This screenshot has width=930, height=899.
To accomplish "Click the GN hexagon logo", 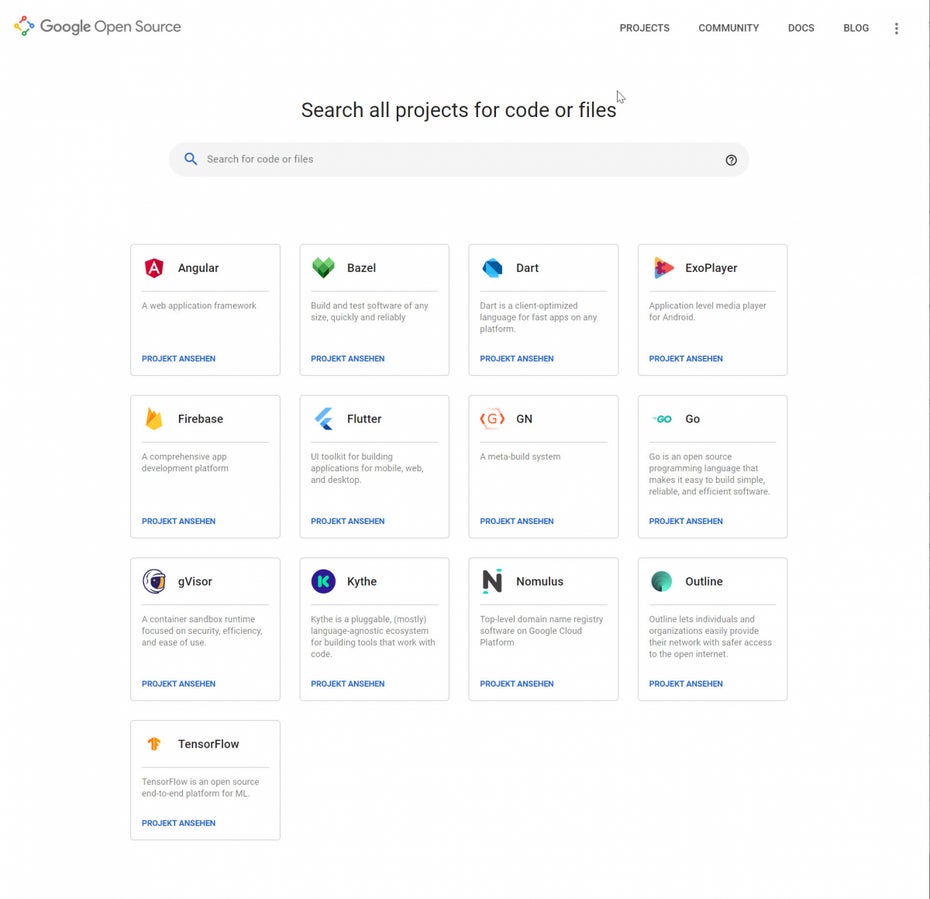I will coord(492,419).
